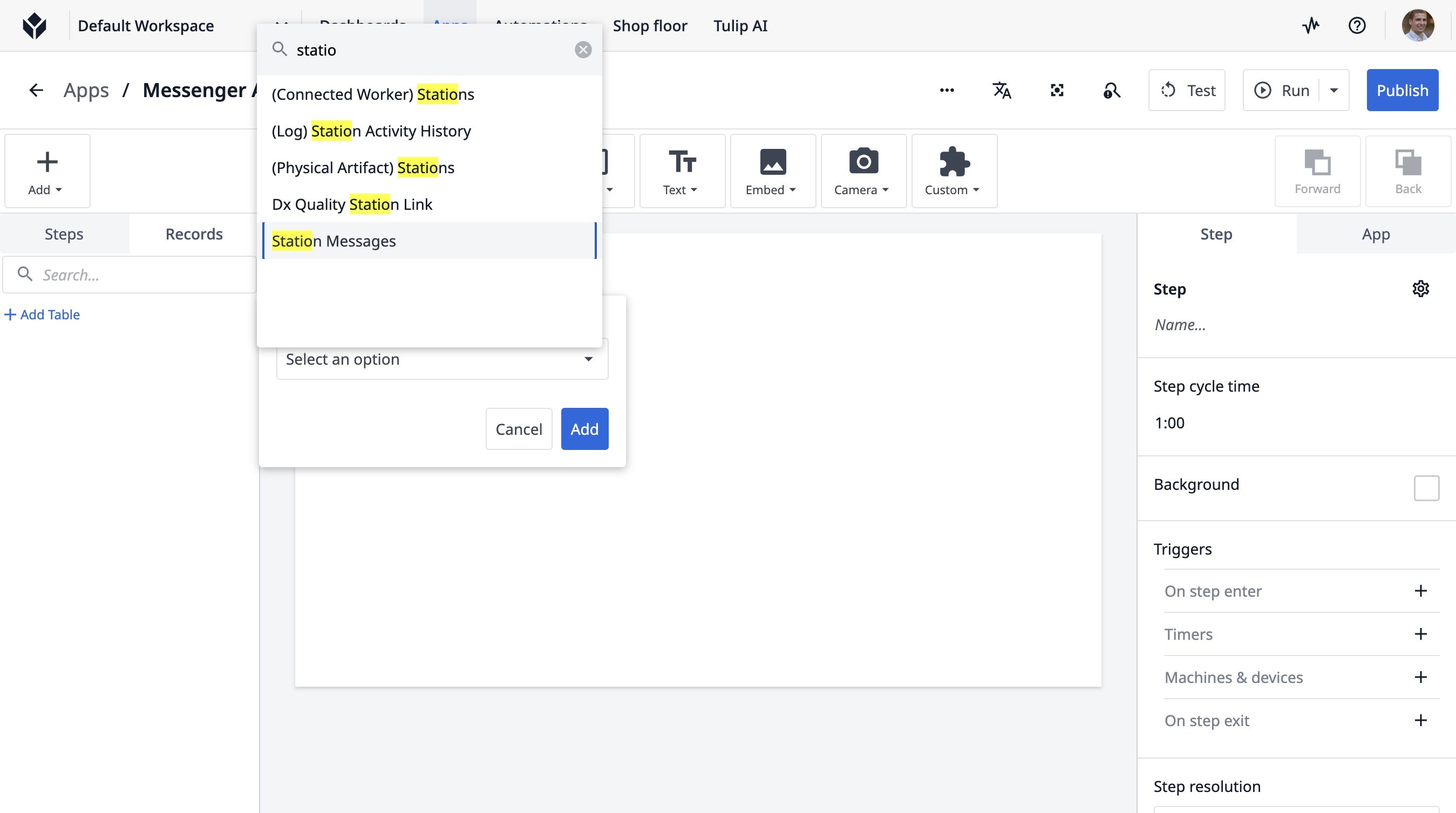Click the Background color swatch

1426,488
